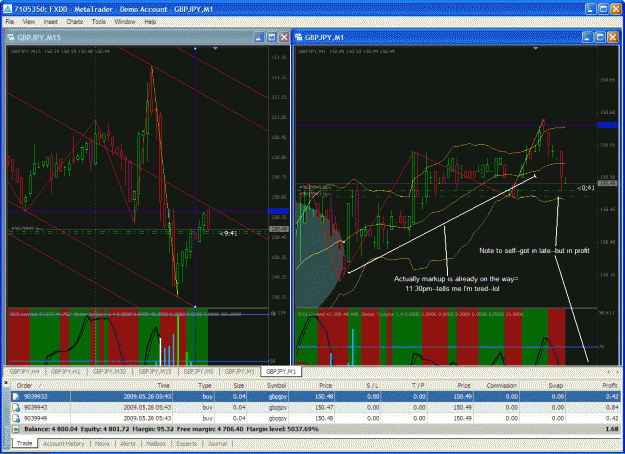Open the Tools menu
The width and height of the screenshot is (625, 454).
pyautogui.click(x=98, y=22)
